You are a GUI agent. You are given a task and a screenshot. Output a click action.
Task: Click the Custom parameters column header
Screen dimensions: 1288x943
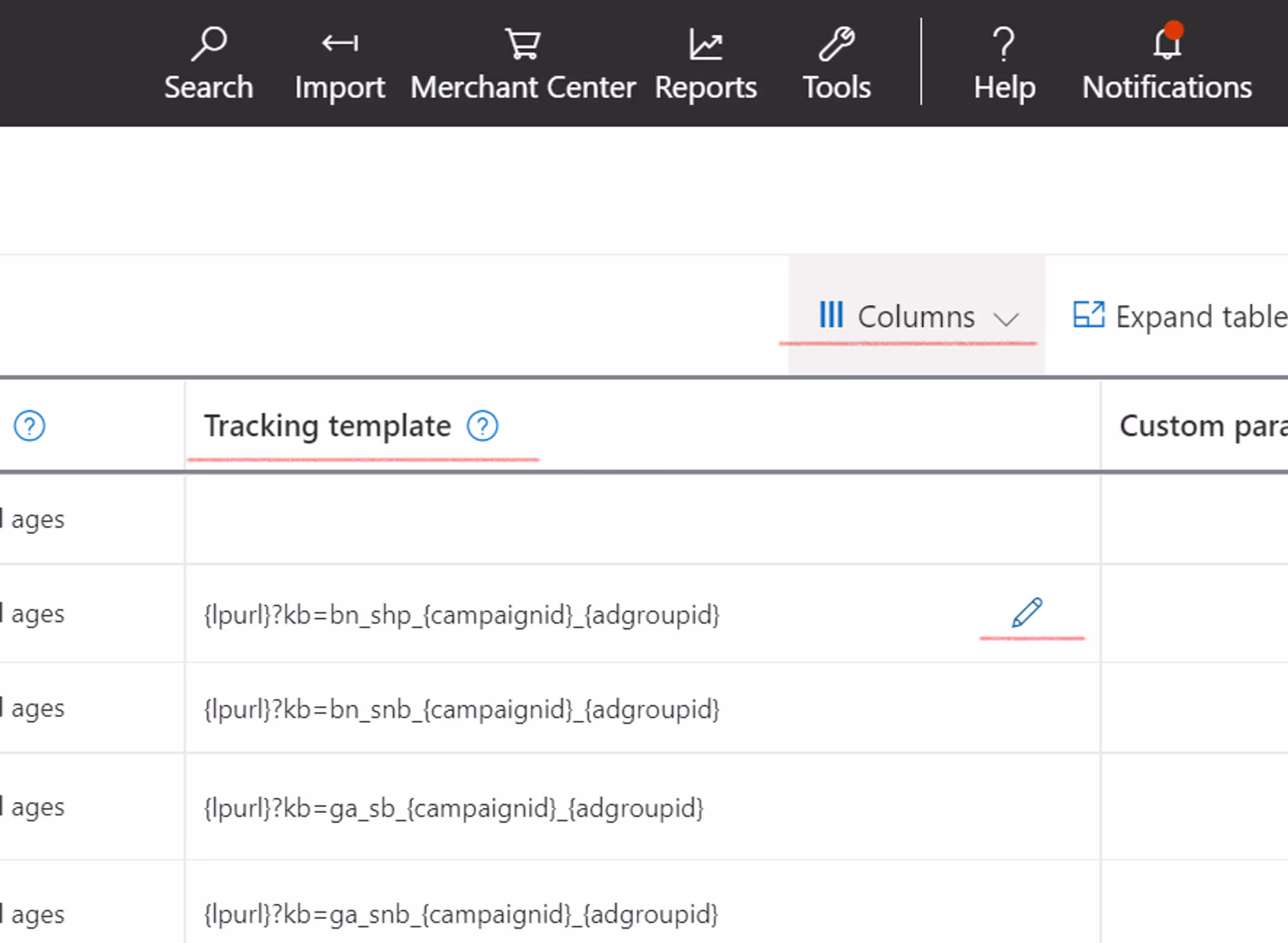click(1202, 426)
